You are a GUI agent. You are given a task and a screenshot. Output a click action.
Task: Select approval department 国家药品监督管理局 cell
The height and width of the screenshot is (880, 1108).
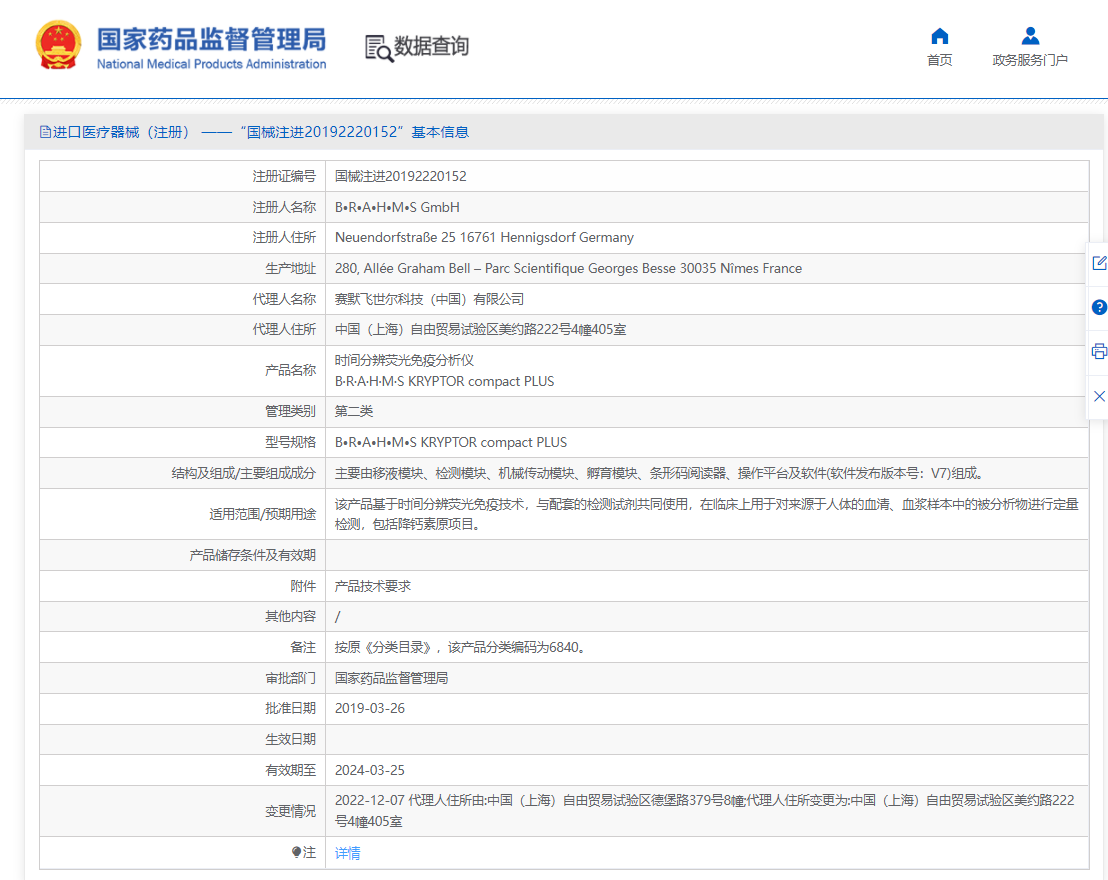[x=391, y=679]
